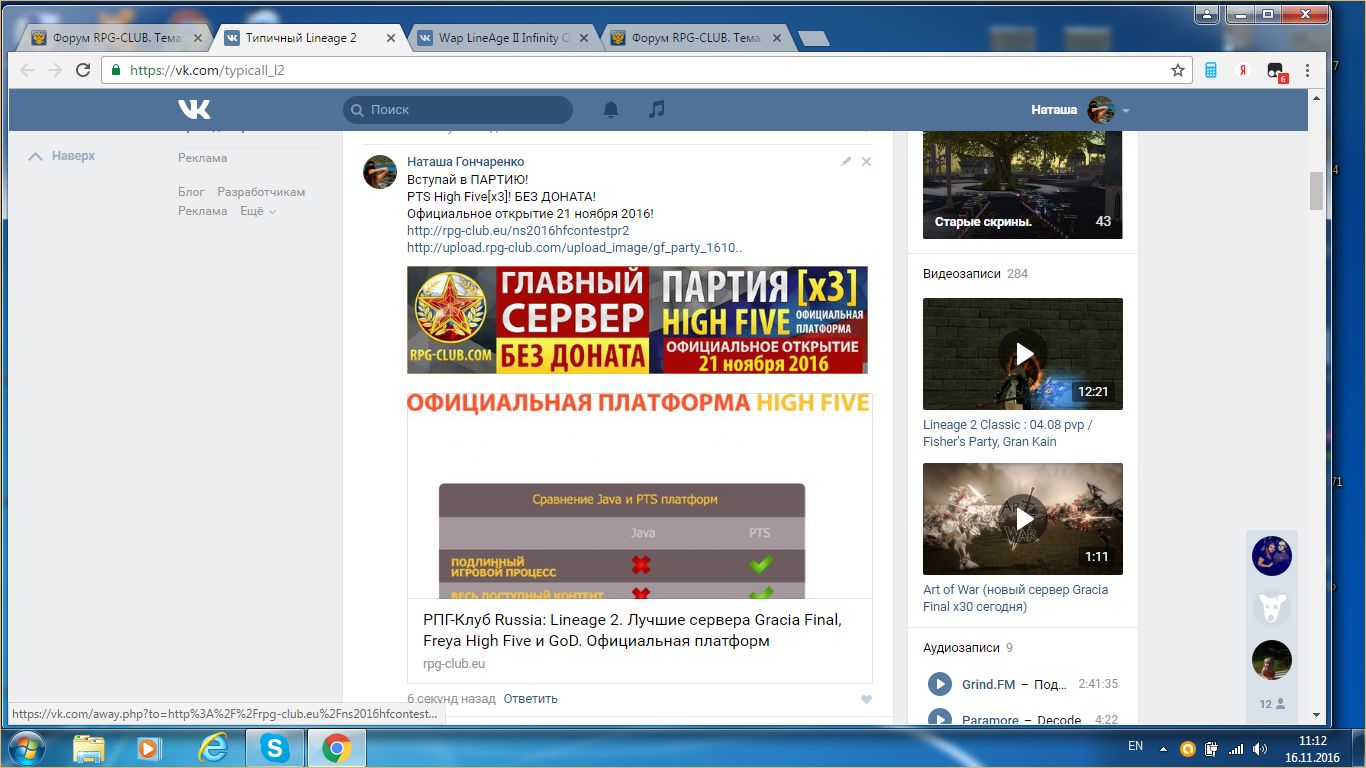Screen dimensions: 1366x768
Task: Like the post with the heart icon
Action: pos(866,699)
